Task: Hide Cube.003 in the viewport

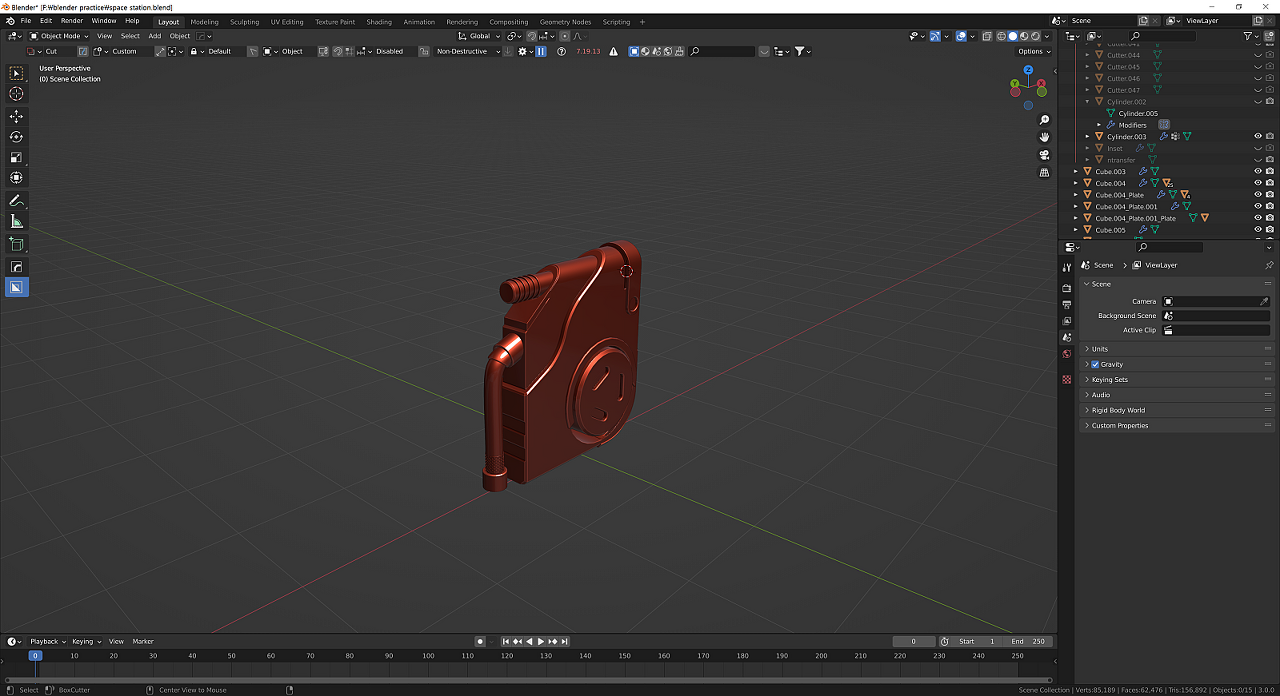Action: pos(1258,171)
